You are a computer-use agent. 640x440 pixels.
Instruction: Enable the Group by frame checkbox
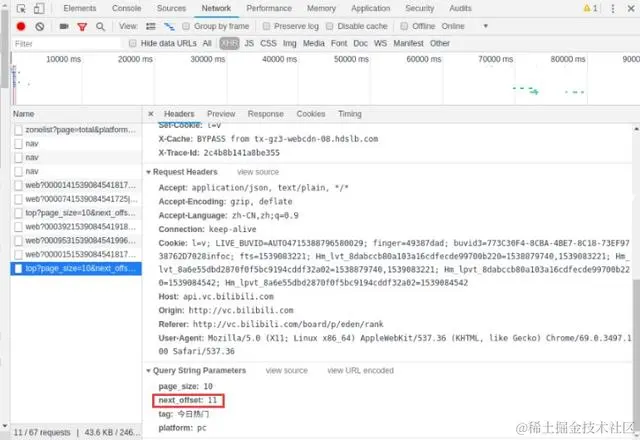186,27
